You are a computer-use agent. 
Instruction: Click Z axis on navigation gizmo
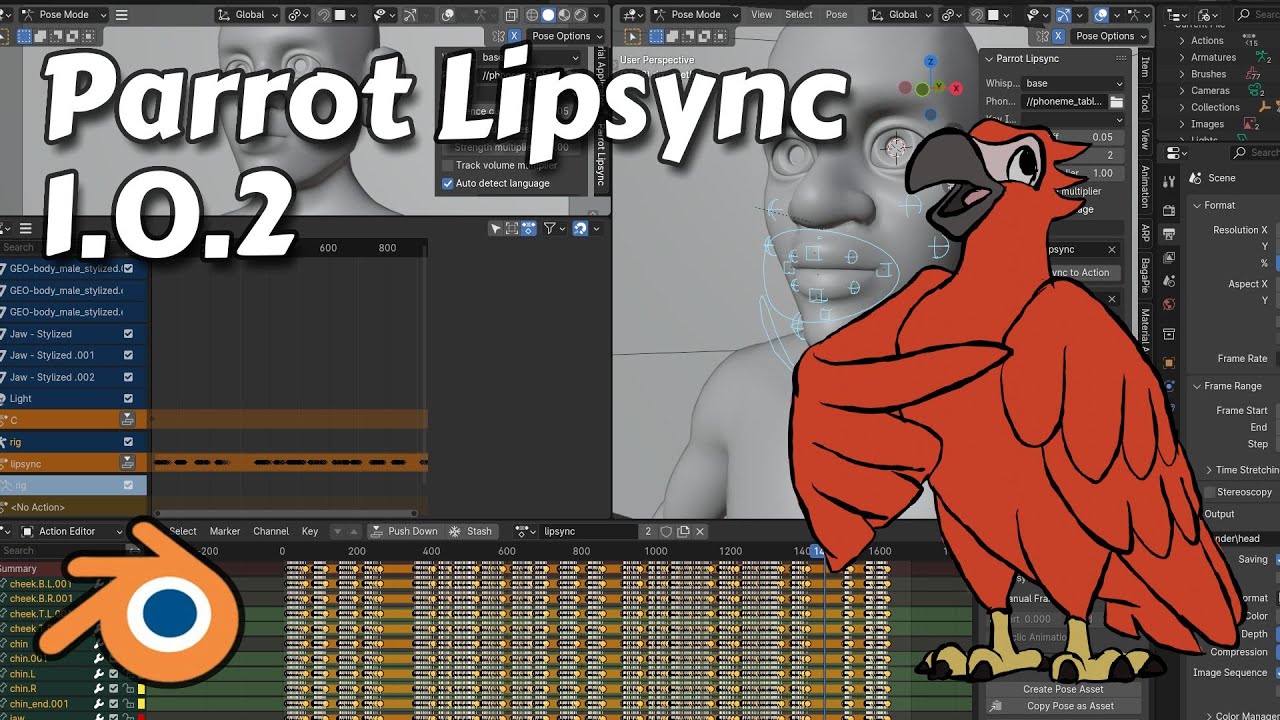pyautogui.click(x=930, y=62)
